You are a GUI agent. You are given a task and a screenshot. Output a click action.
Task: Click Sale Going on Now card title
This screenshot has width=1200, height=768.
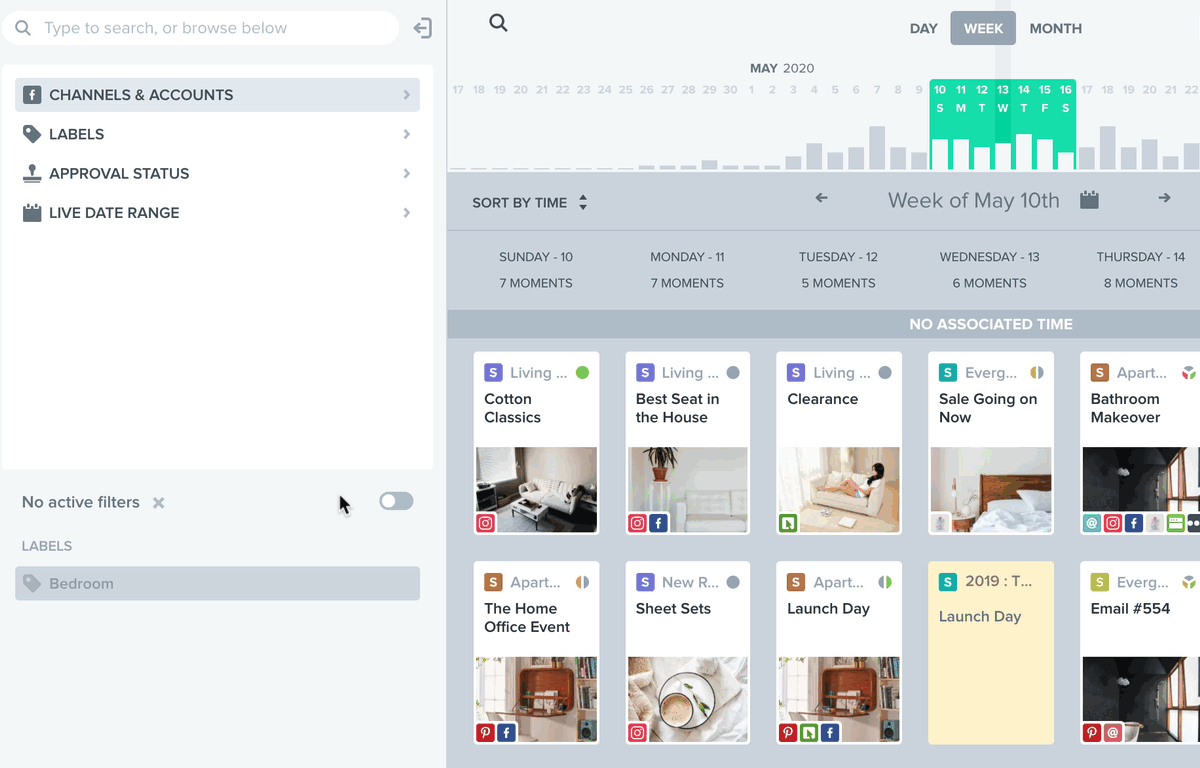point(988,408)
